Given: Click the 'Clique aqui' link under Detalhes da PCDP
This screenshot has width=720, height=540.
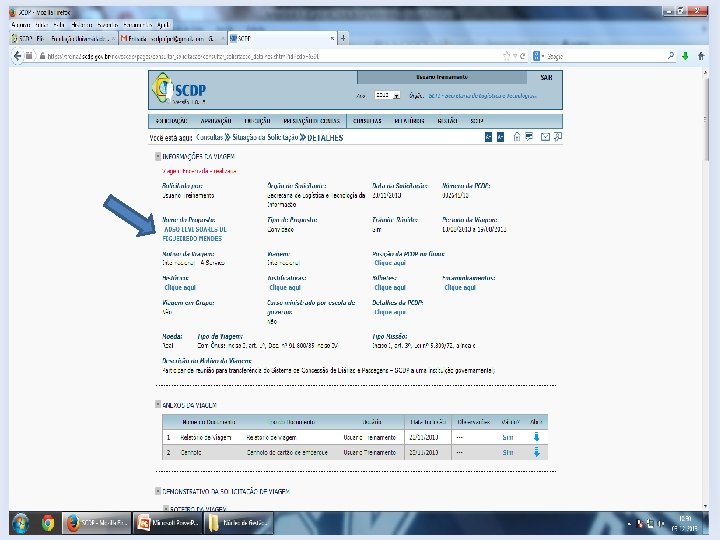Looking at the screenshot, I should (x=390, y=312).
